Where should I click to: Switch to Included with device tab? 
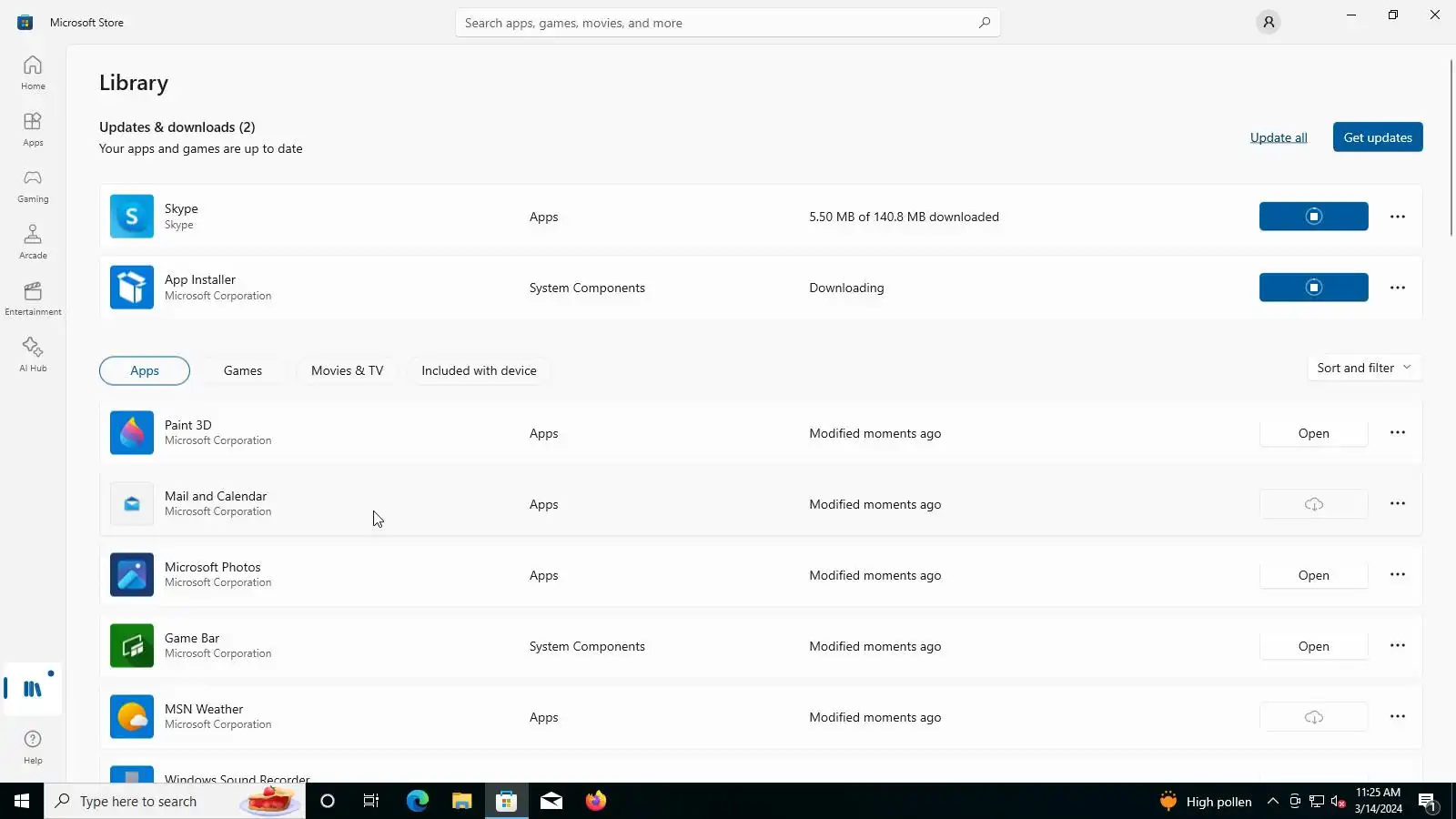[479, 370]
